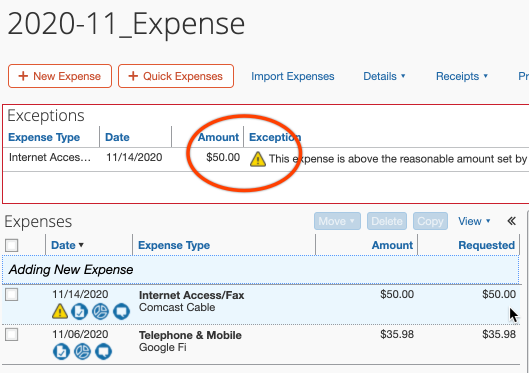The image size is (529, 373).
Task: Open the Import Expenses link
Action: pyautogui.click(x=293, y=76)
